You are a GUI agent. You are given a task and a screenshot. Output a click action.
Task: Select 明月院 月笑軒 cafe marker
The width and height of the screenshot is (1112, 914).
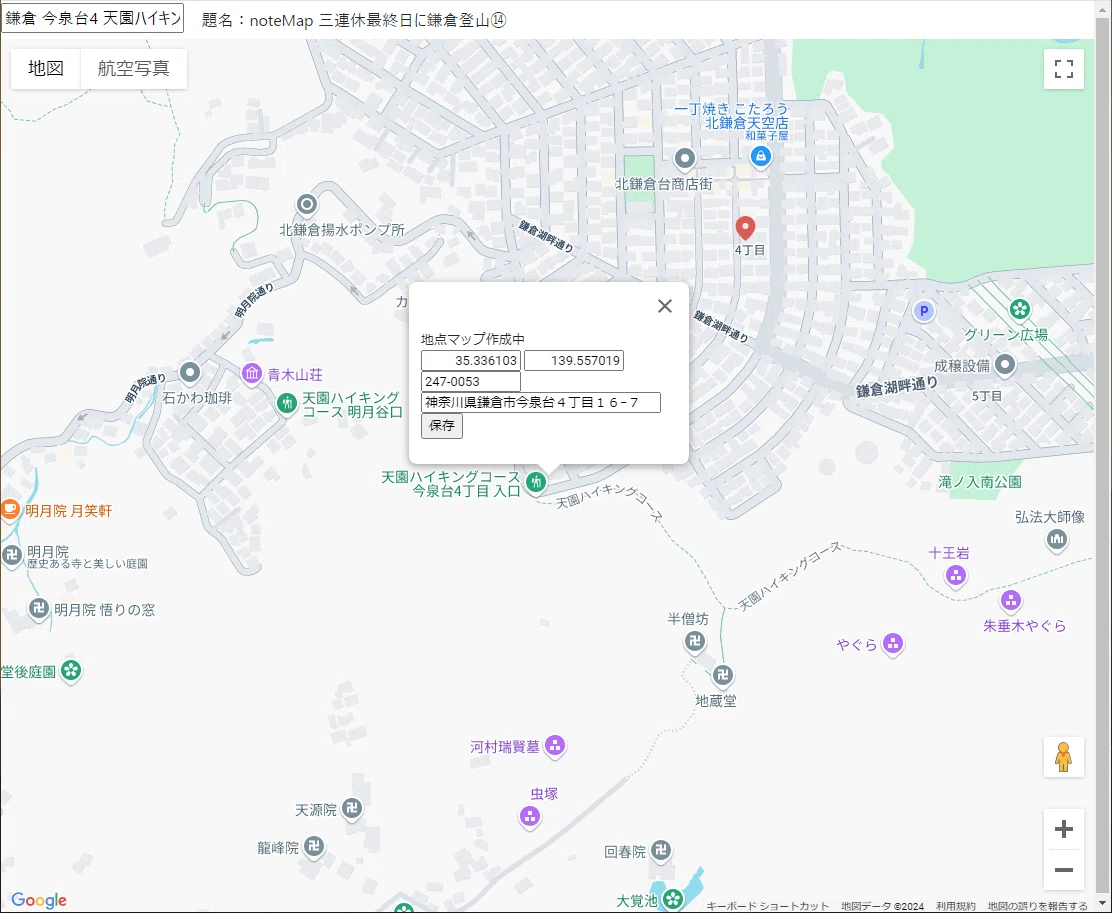9,510
